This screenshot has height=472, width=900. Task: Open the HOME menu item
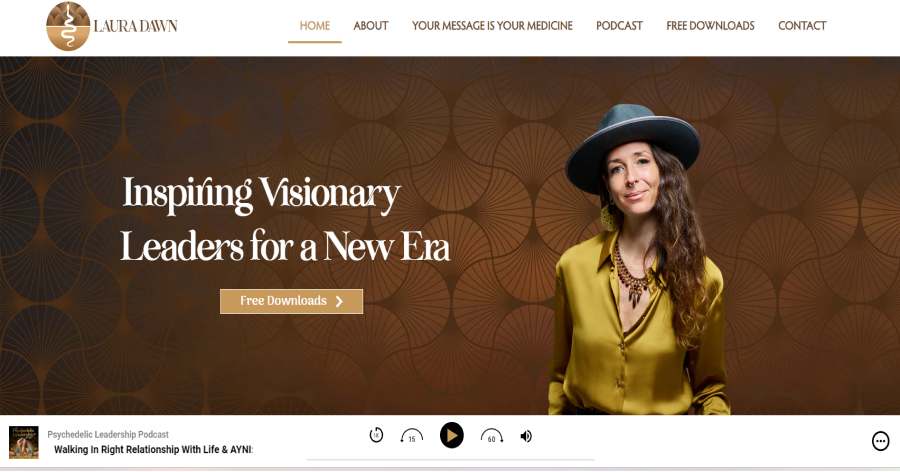(315, 26)
